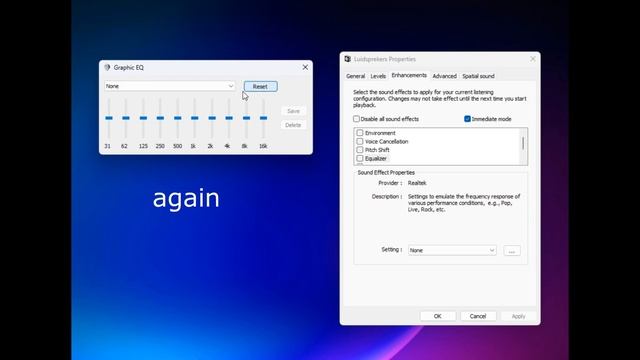Enable the Environment effect checkbox
This screenshot has width=640, height=360.
(x=360, y=133)
